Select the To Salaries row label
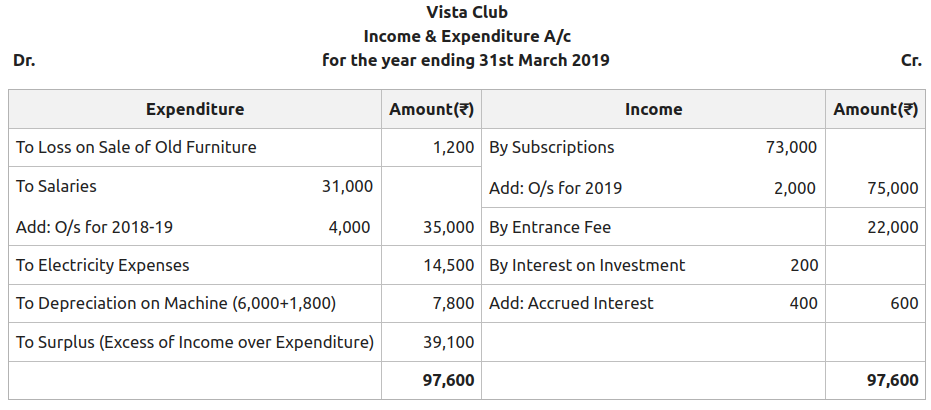The image size is (931, 410). (x=56, y=186)
